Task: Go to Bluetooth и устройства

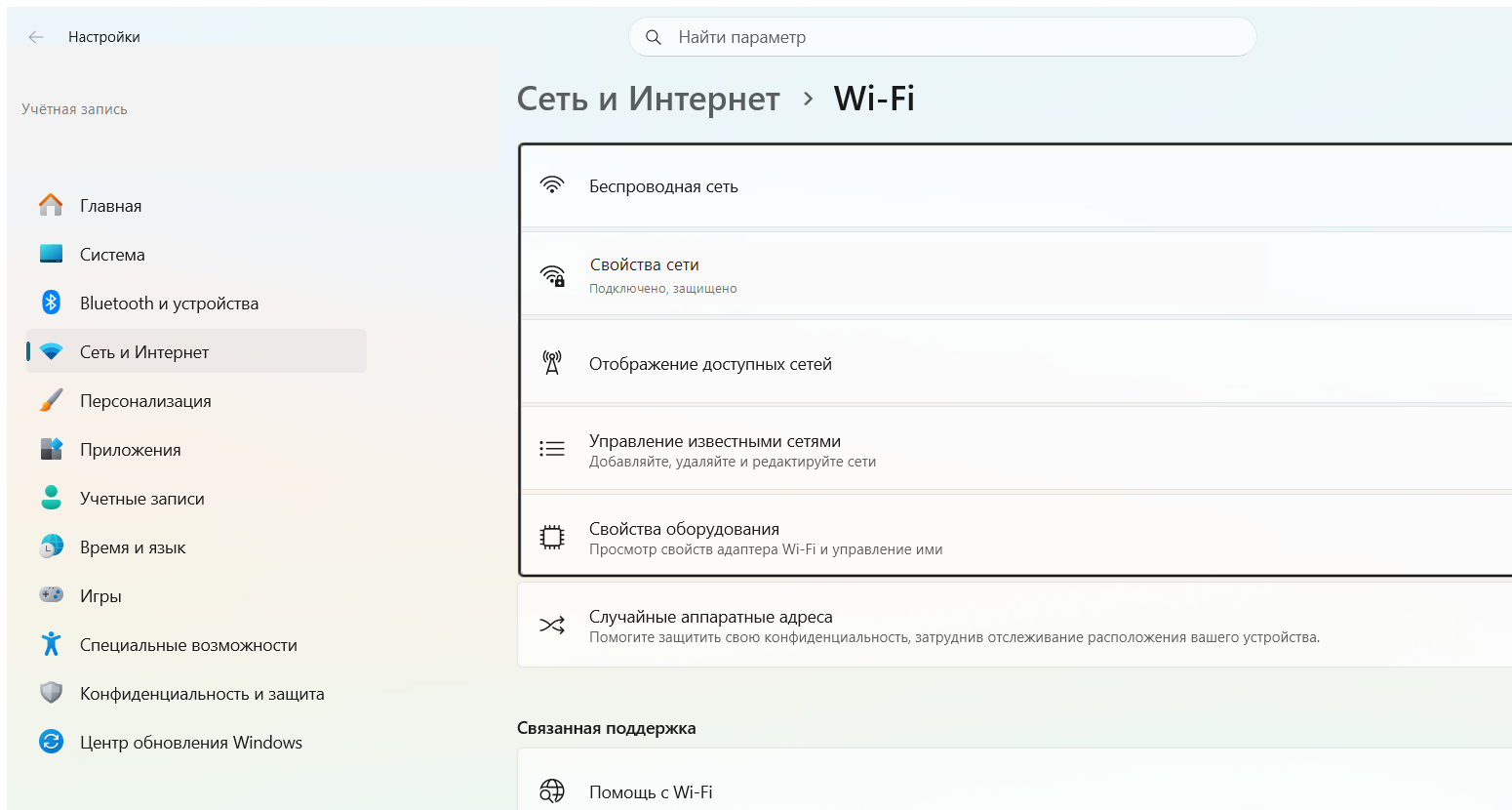Action: tap(196, 303)
